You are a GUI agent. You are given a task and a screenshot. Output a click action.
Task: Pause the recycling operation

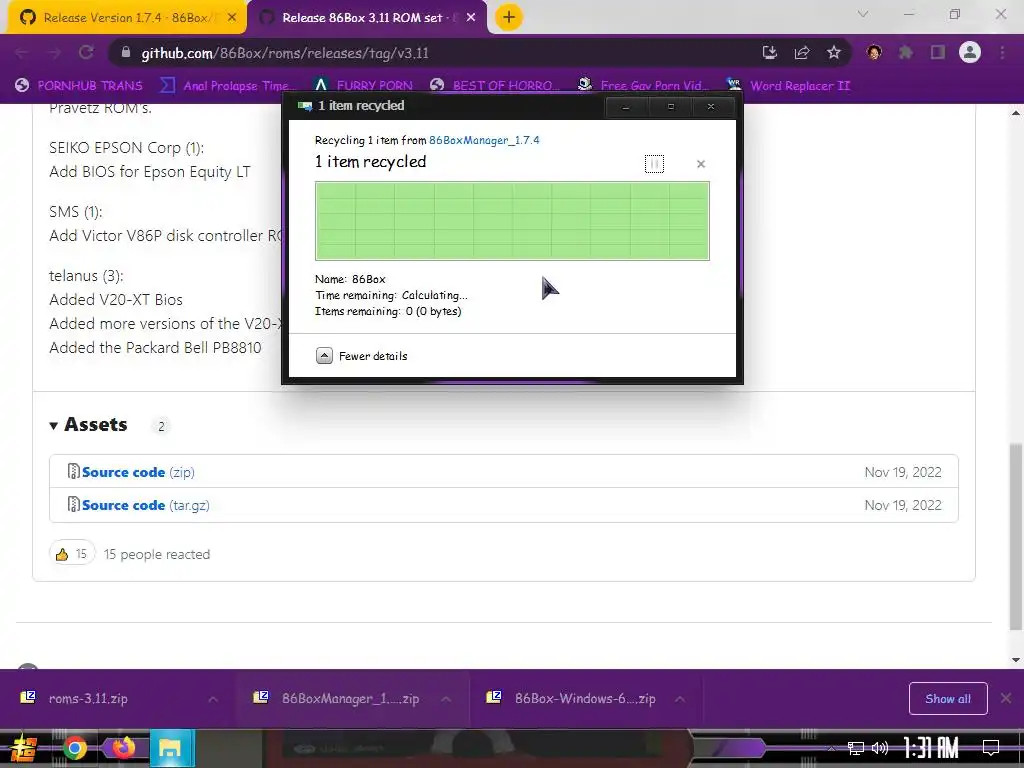[654, 164]
